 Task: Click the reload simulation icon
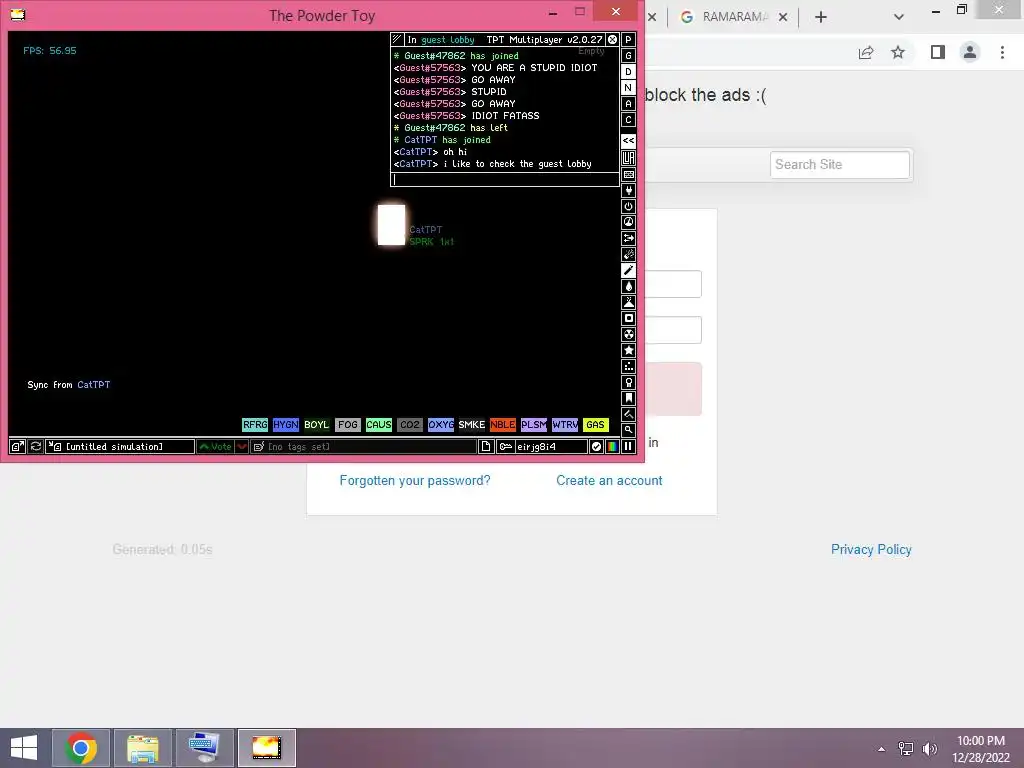(x=36, y=447)
